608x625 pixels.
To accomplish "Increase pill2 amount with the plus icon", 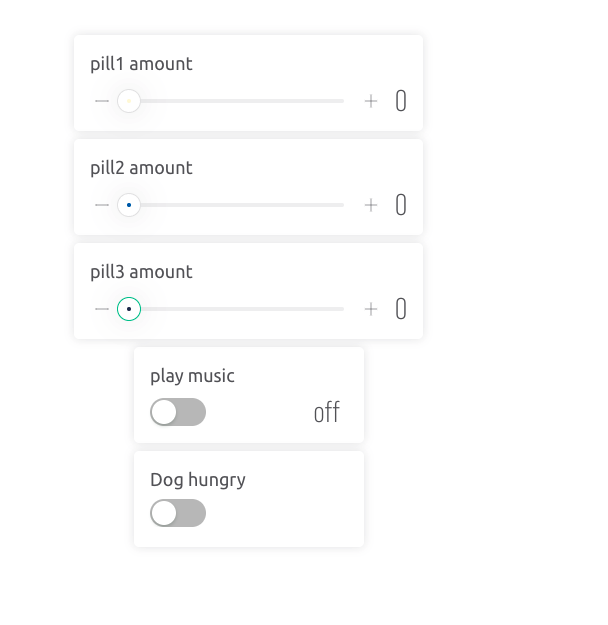I will click(371, 205).
